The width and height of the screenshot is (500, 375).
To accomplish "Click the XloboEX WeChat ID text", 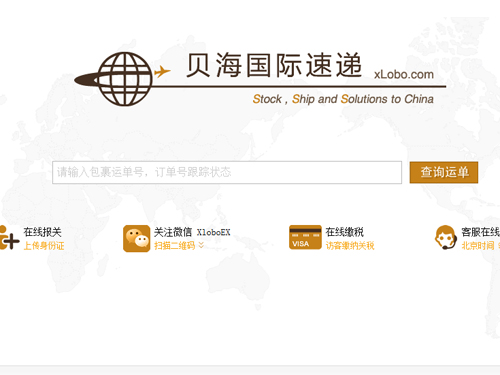I will tap(213, 232).
